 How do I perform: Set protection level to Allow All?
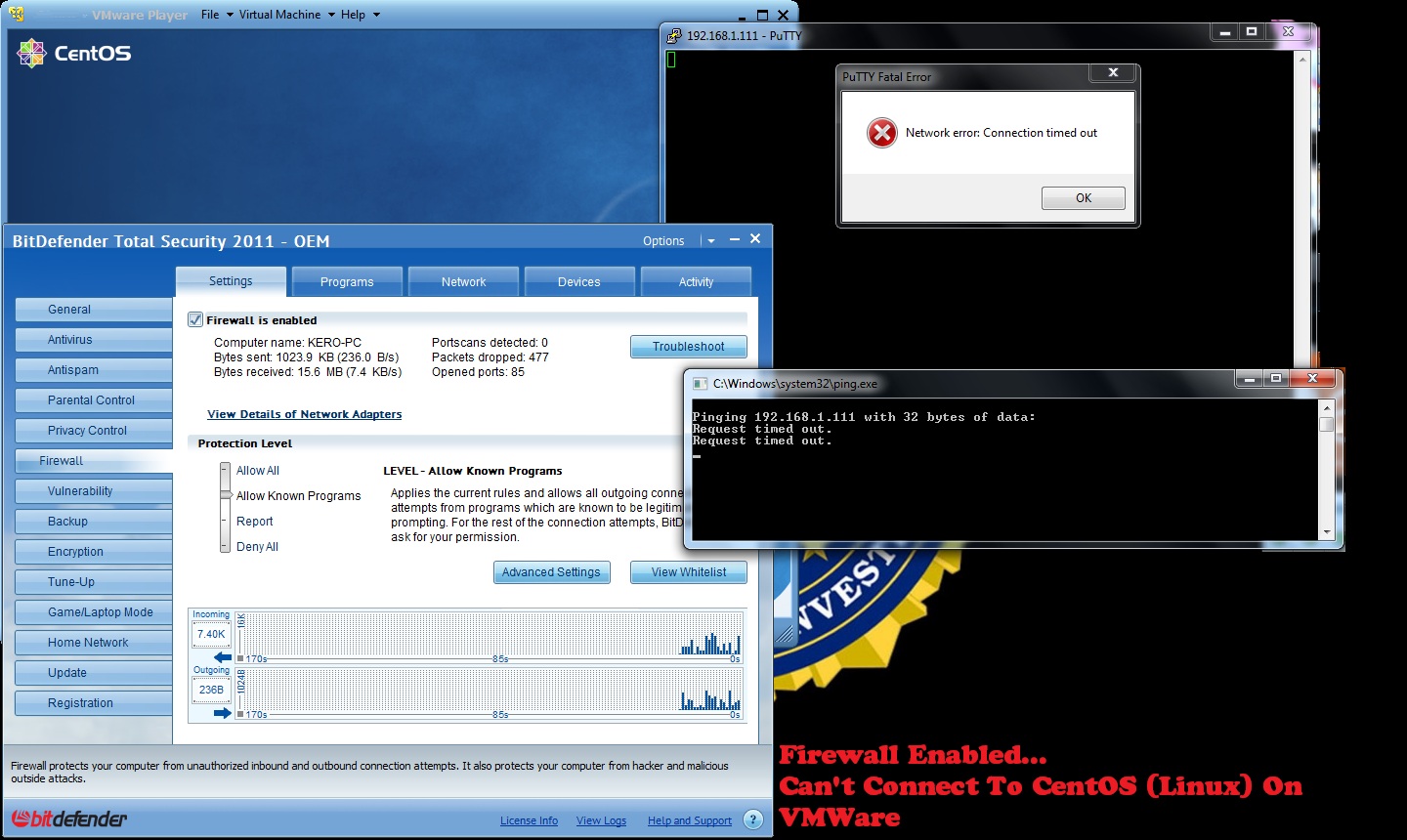pos(257,471)
